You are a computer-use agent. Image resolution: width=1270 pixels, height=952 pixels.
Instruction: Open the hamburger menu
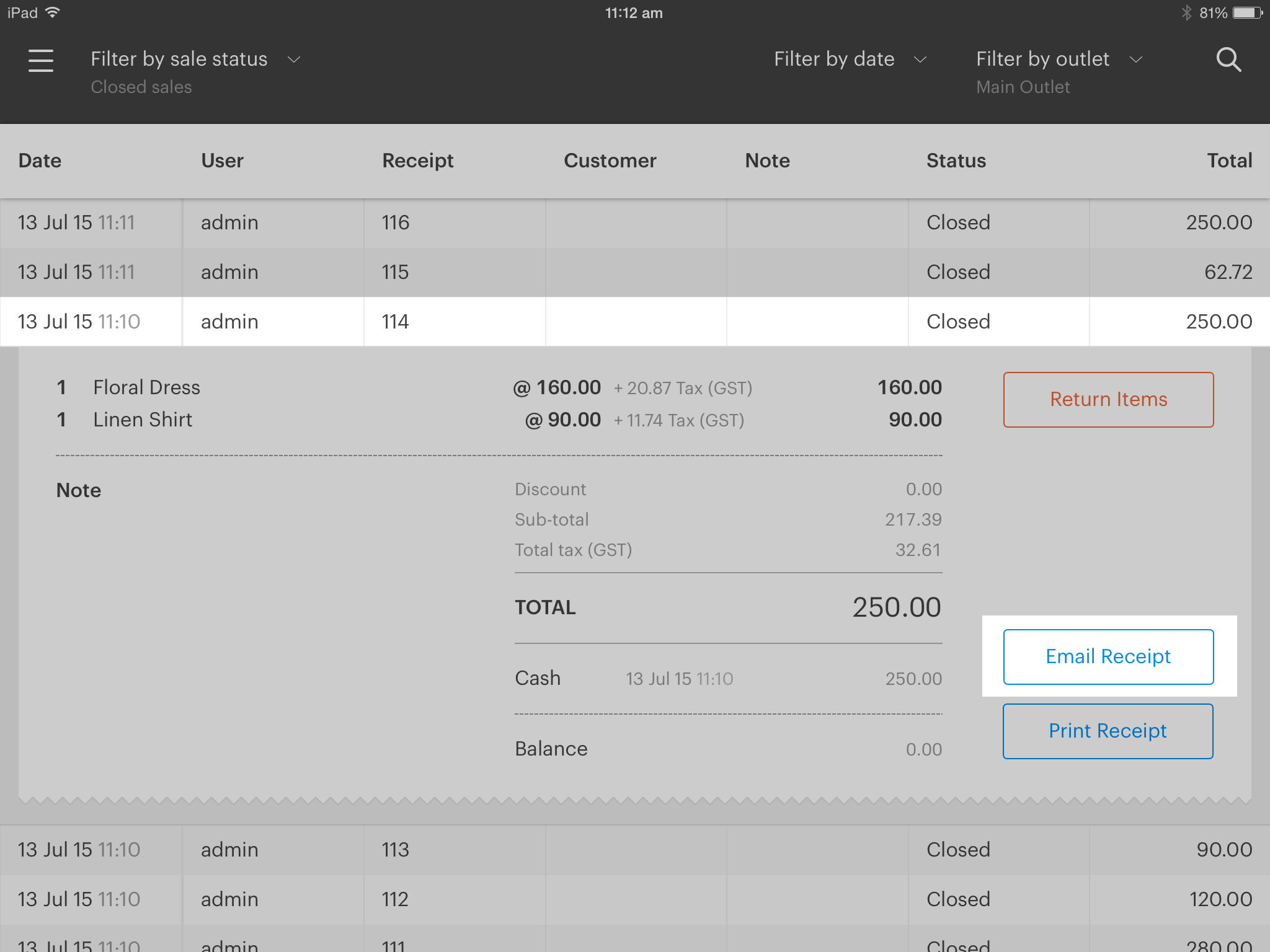click(x=41, y=60)
